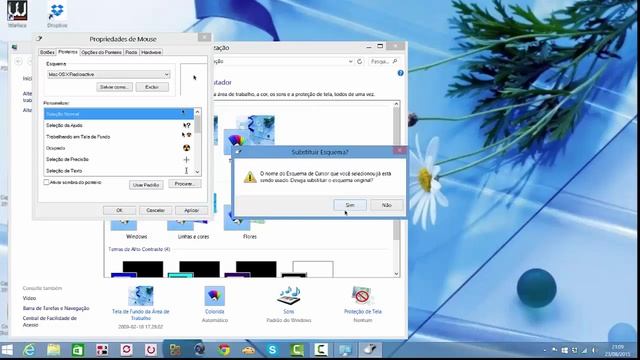The height and width of the screenshot is (360, 640).
Task: Click the Salvar como button
Action: [115, 87]
